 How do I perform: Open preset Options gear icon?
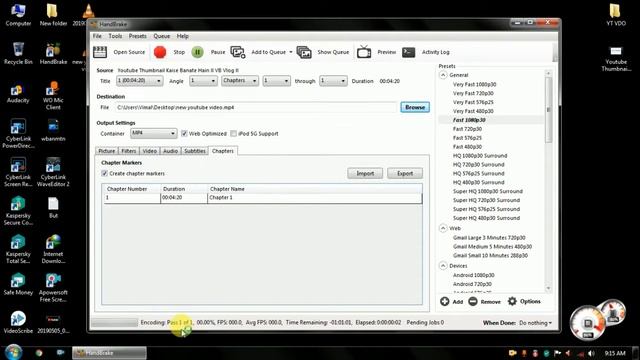[x=512, y=301]
